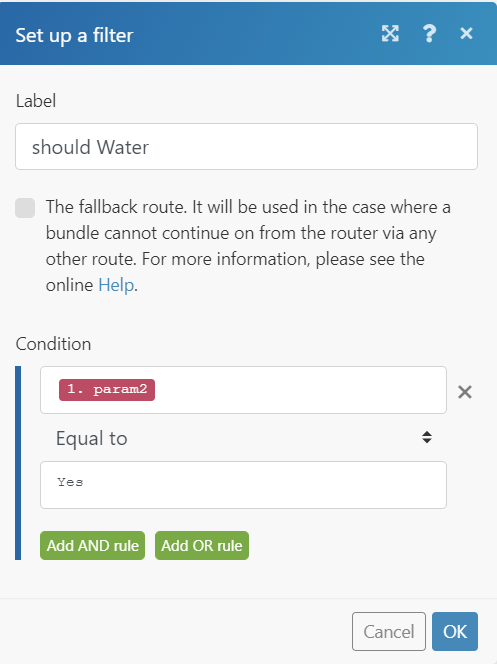Click the up-down arrows of the operator selector
497x664 pixels.
point(427,437)
